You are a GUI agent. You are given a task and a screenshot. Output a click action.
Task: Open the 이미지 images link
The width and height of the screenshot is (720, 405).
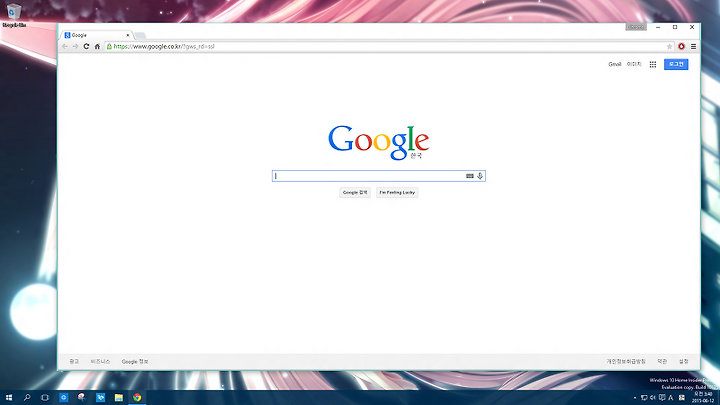pos(634,64)
